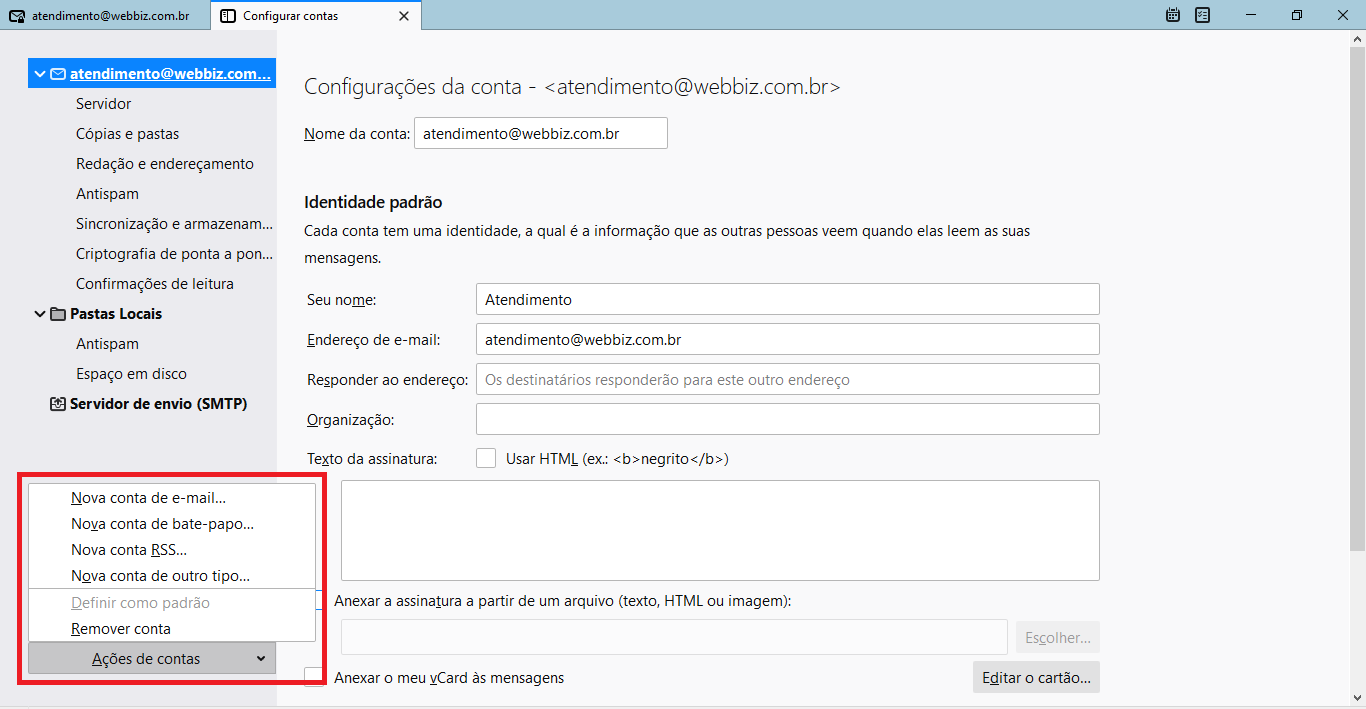1366x709 pixels.
Task: Click the Configurar contas tab icon
Action: coord(228,16)
